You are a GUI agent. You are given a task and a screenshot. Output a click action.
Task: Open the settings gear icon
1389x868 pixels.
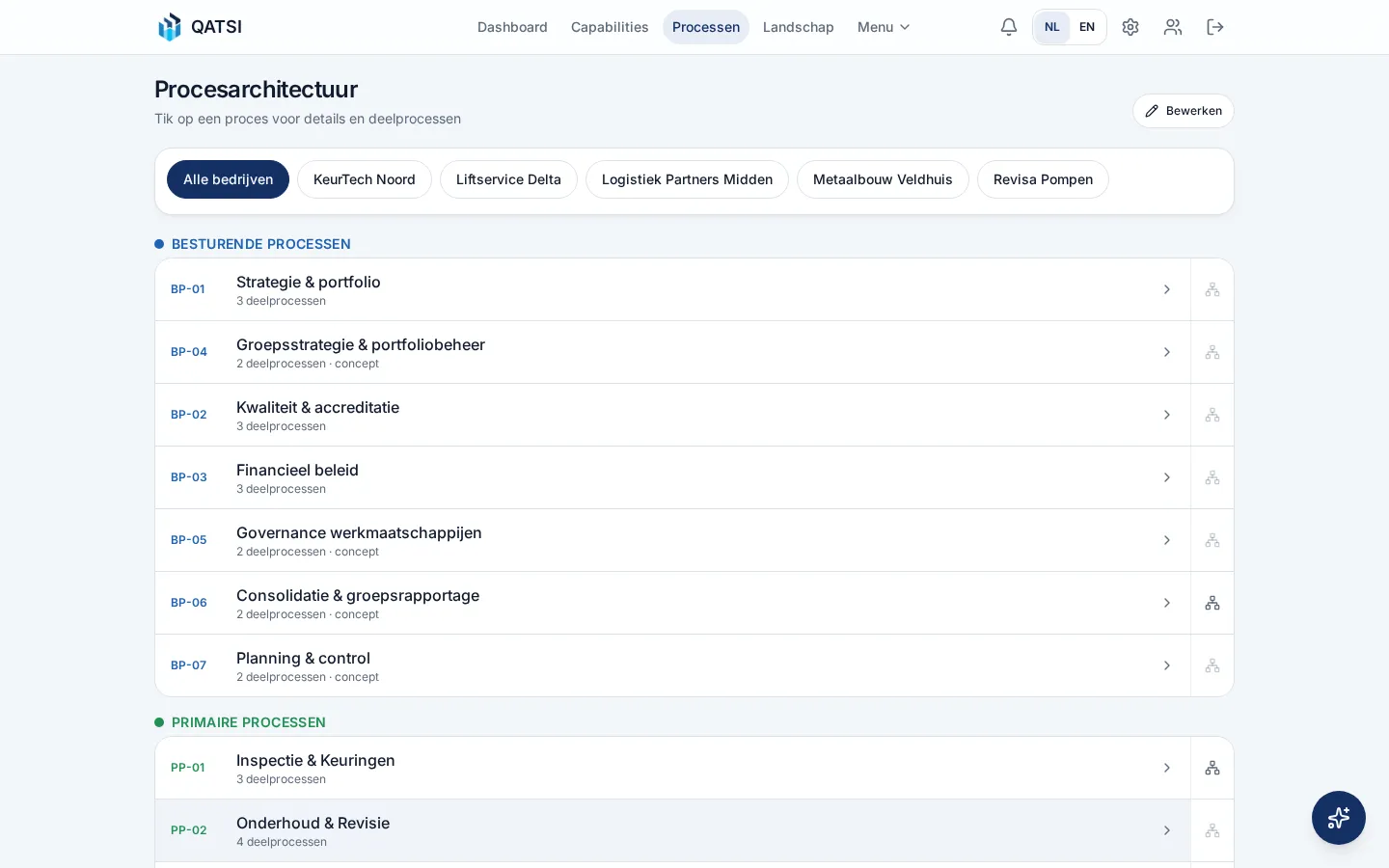tap(1130, 27)
